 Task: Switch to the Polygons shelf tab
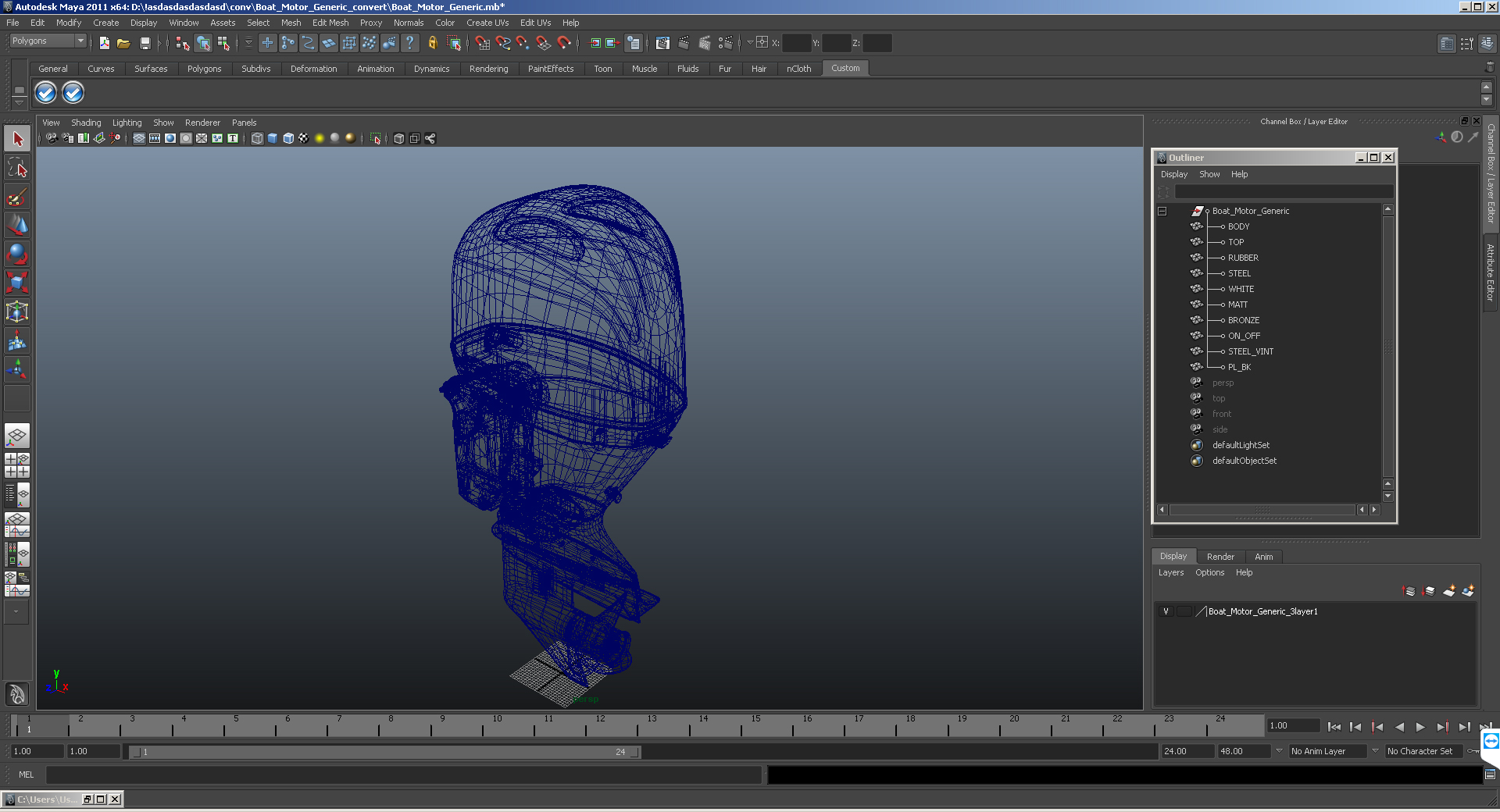pyautogui.click(x=204, y=69)
